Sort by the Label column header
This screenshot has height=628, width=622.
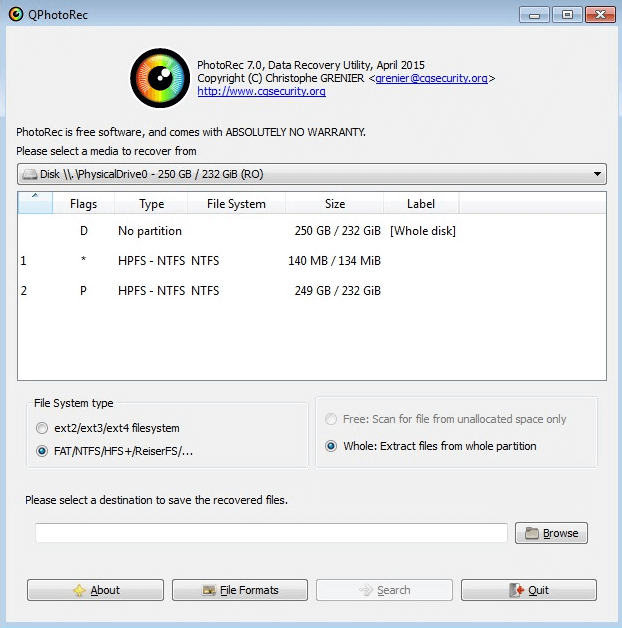[x=421, y=204]
